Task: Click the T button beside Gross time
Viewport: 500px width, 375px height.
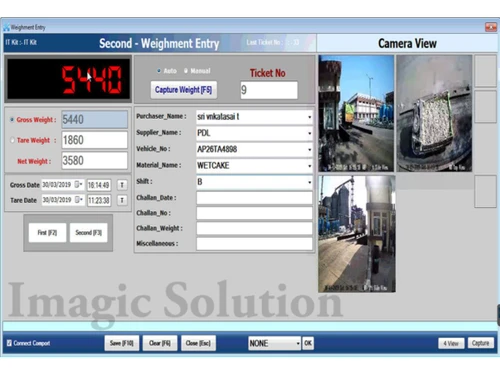Action: coord(122,185)
